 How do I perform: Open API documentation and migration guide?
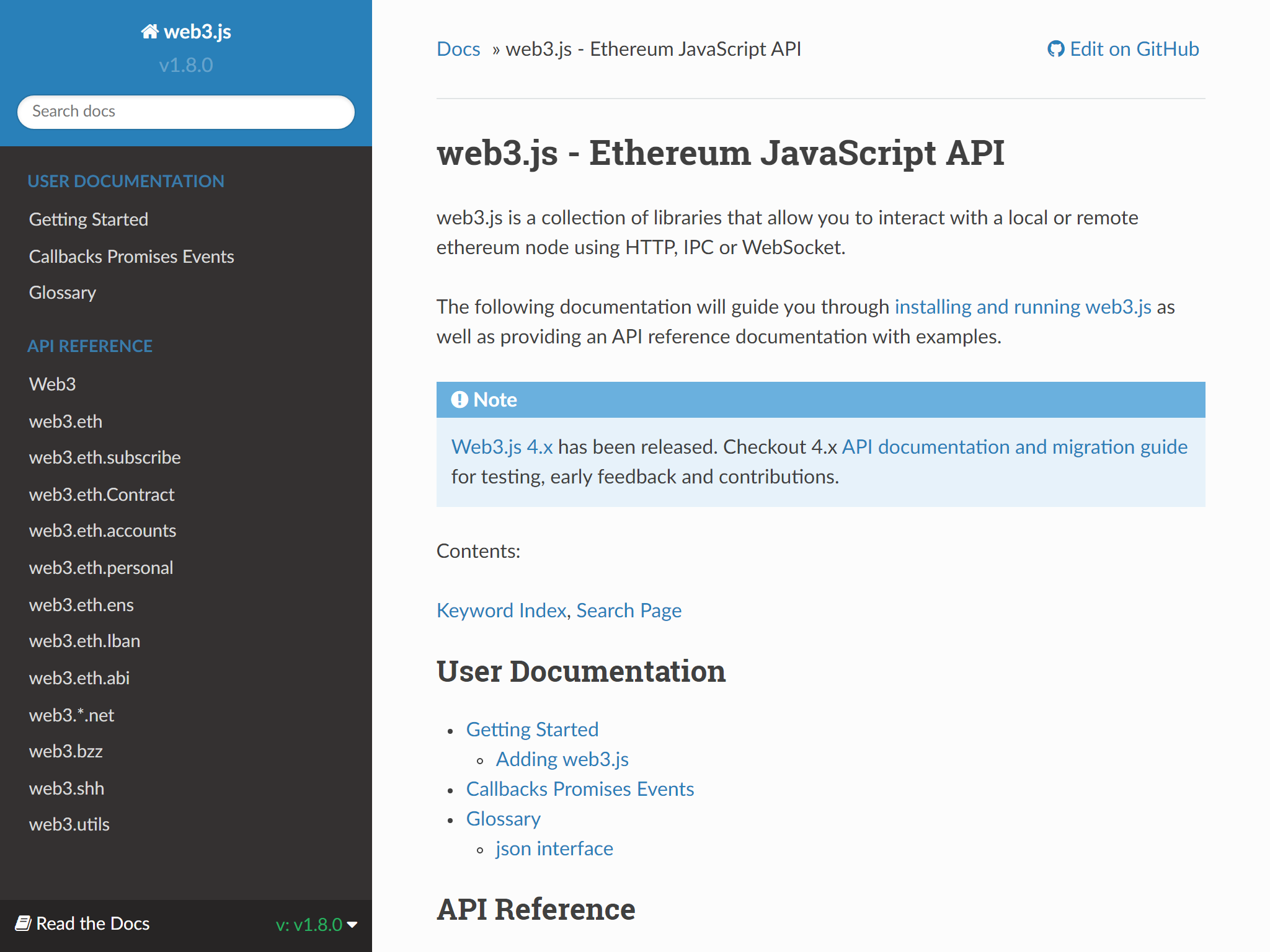tap(1013, 446)
